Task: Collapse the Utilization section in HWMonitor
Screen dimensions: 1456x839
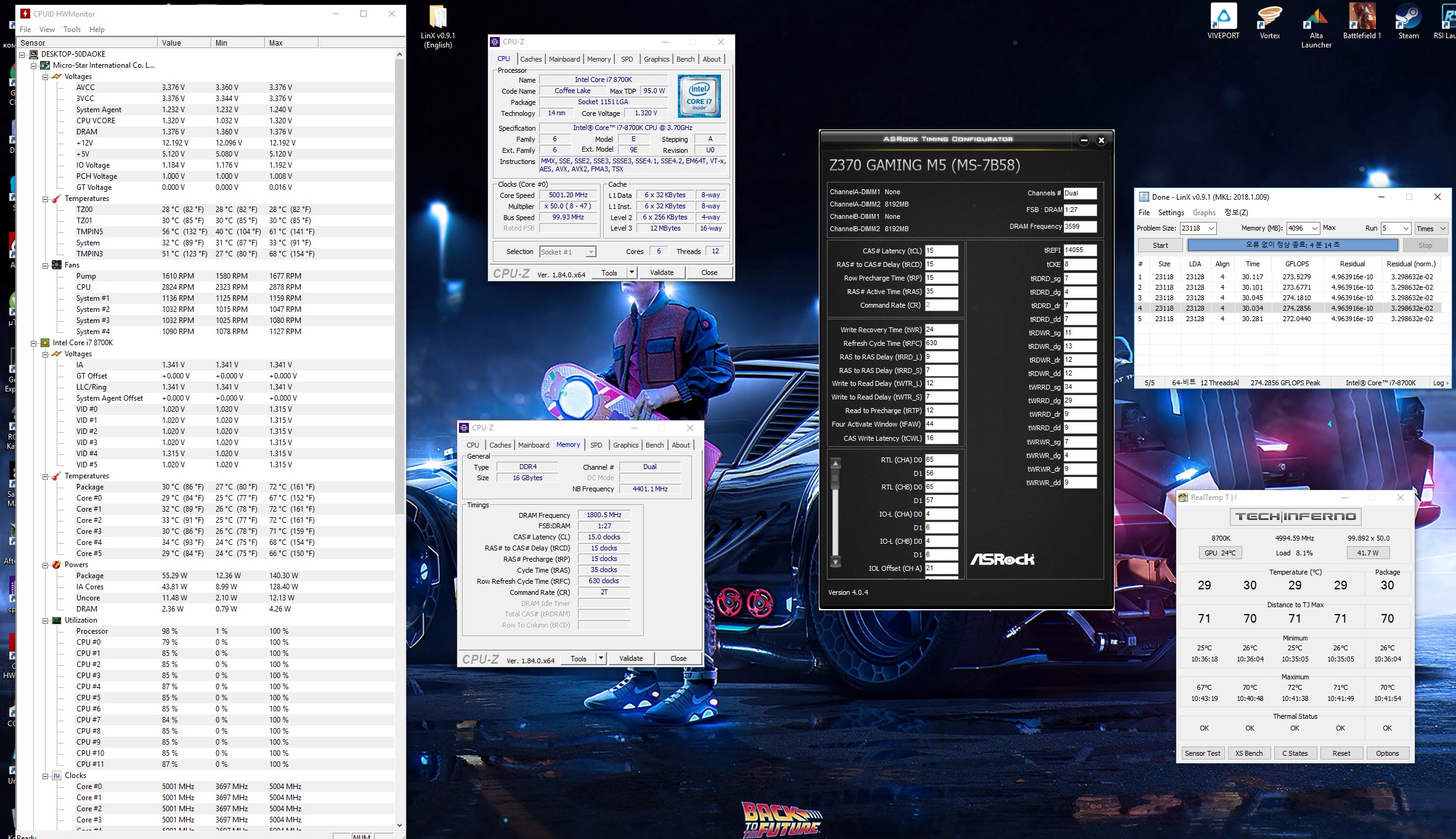Action: point(46,621)
